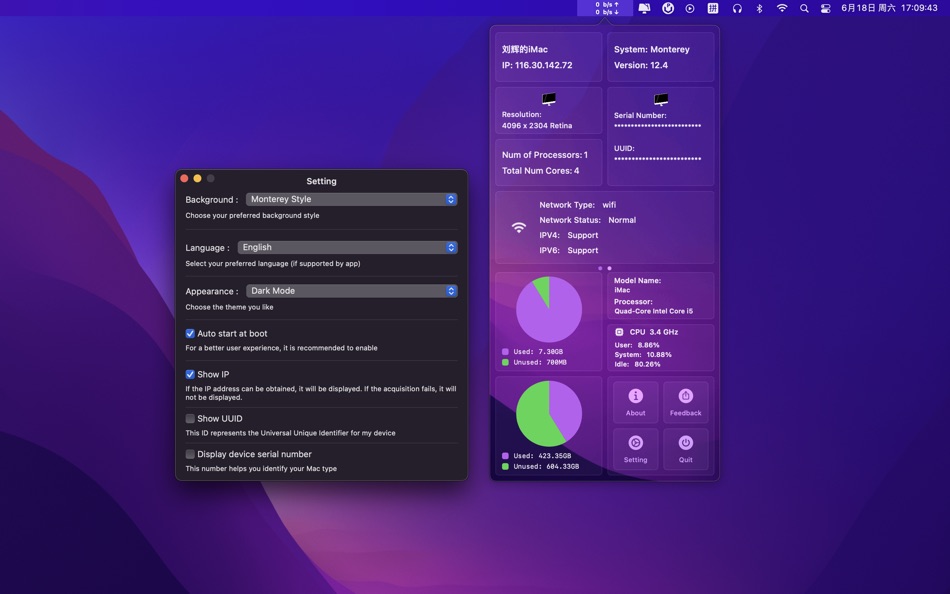
Task: Click the IPV4: Support row
Action: coord(568,235)
